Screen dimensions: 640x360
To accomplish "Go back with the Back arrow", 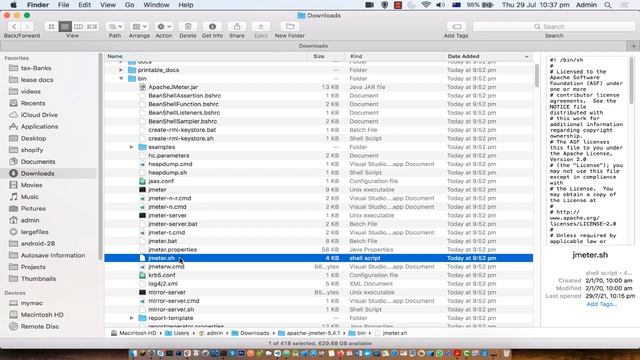I will [x=15, y=27].
